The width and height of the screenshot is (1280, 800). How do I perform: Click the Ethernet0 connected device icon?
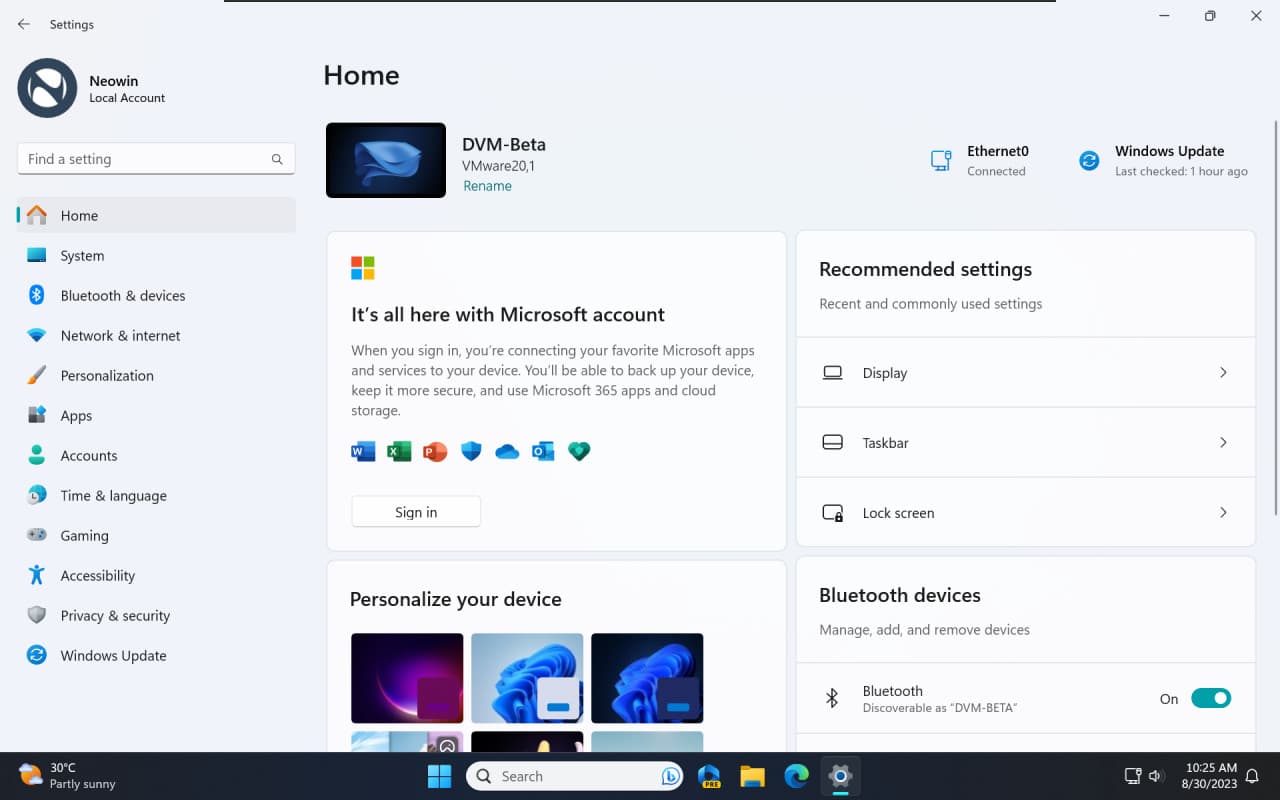click(x=940, y=160)
